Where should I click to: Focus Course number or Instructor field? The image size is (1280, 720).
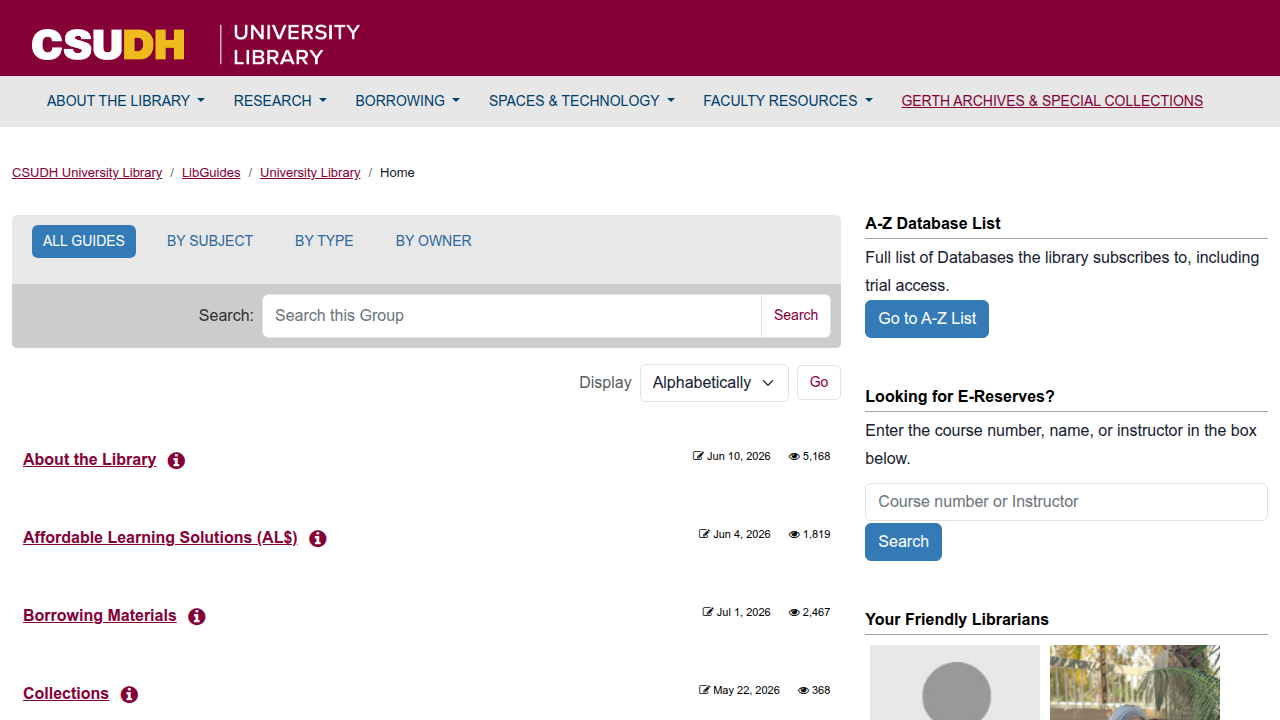[1066, 502]
